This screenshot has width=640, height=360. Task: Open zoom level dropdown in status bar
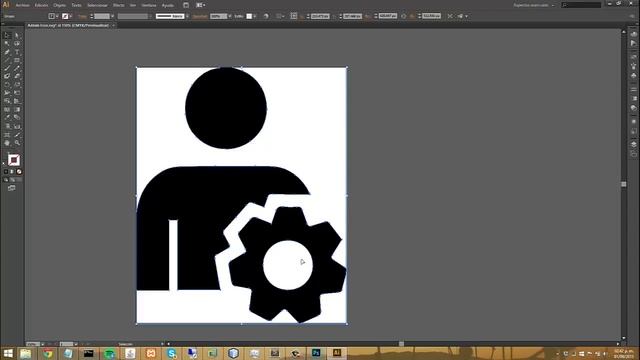click(42, 344)
